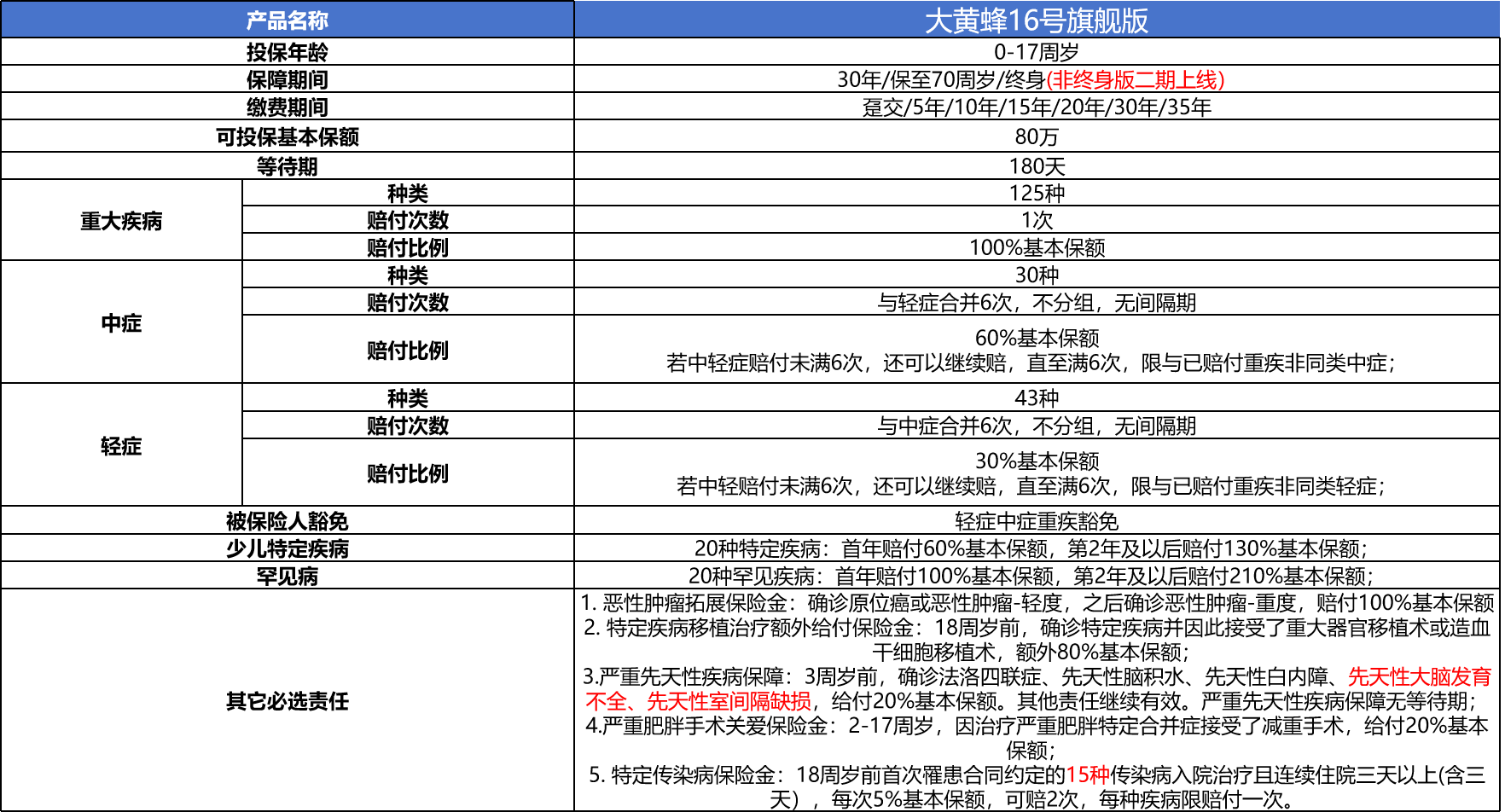Click 赔付次数 label in 重大疾病 section
The image size is (1505, 812).
coord(408,220)
